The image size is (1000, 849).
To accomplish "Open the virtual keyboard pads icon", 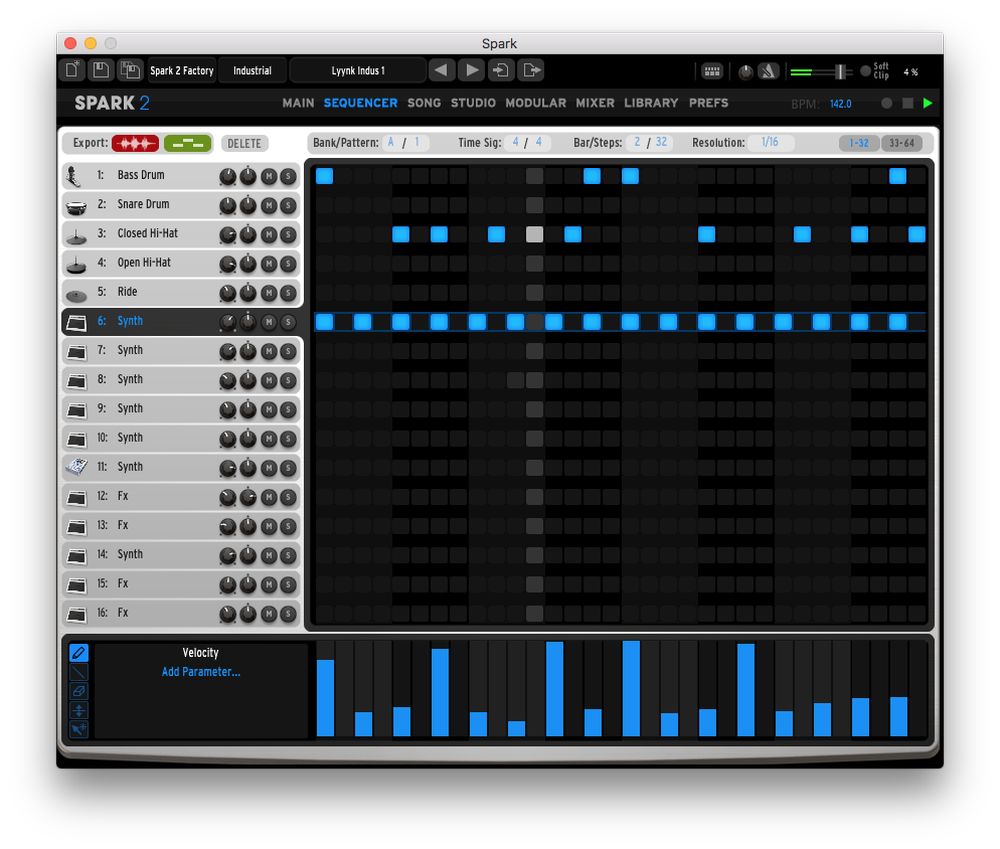I will pos(712,71).
